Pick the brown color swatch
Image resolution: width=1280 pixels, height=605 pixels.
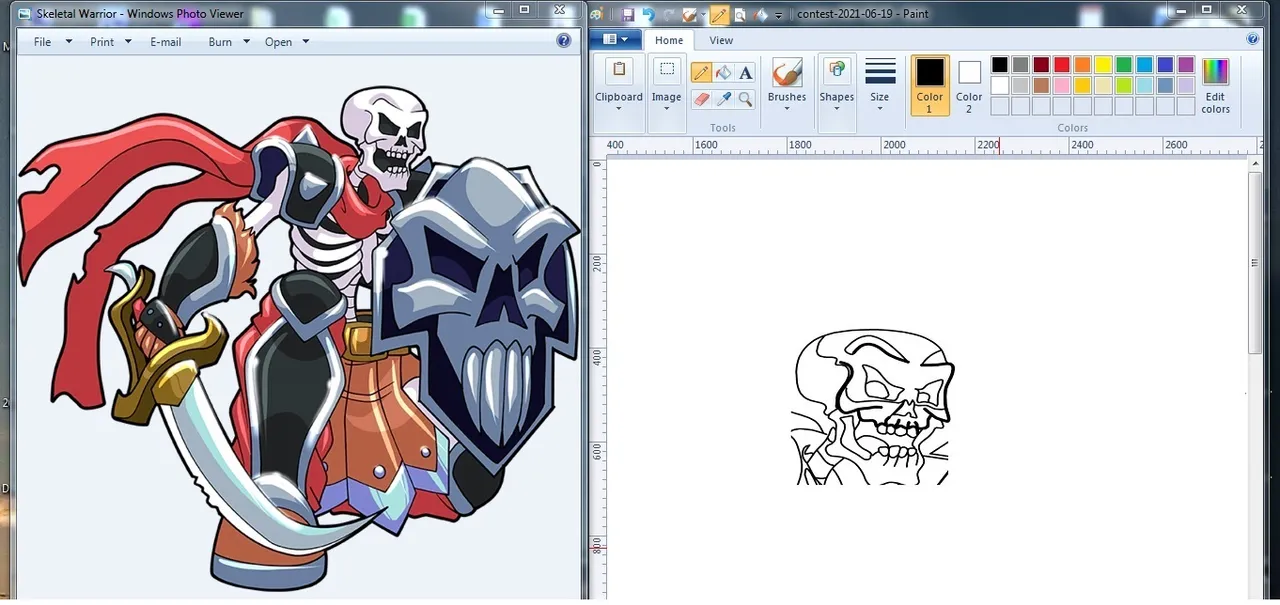click(1041, 85)
